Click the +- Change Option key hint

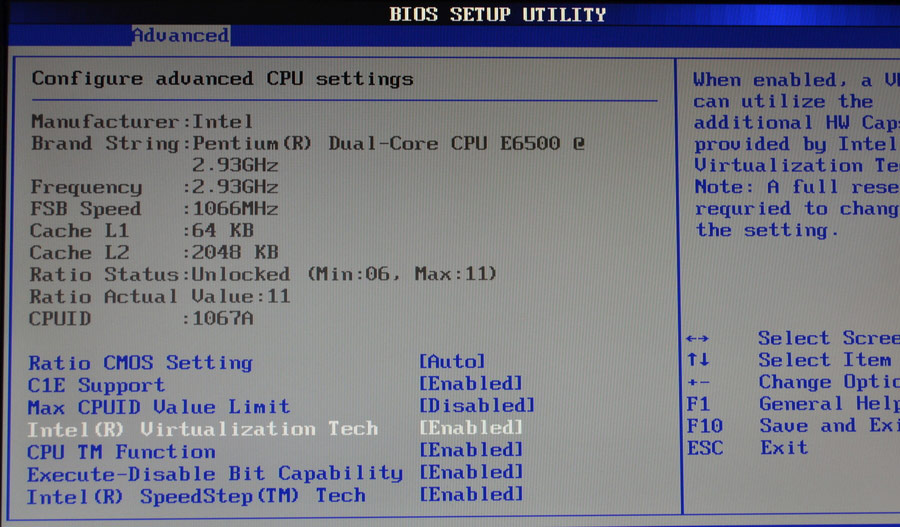pyautogui.click(x=698, y=382)
